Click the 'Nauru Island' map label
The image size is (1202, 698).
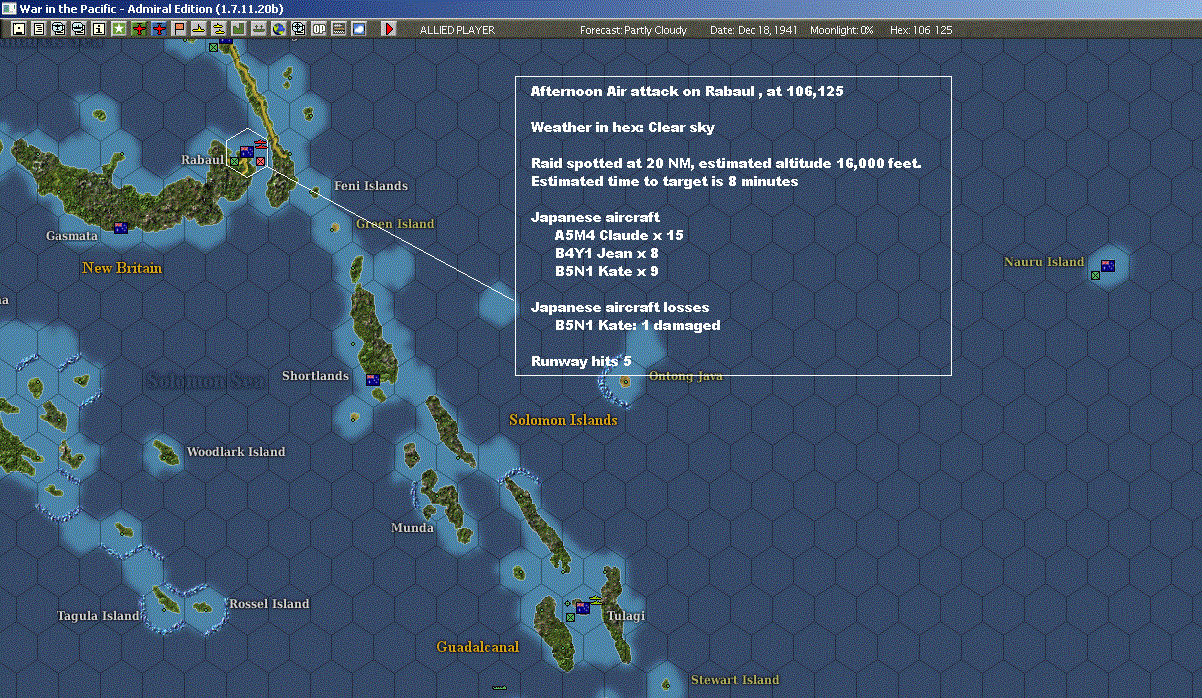pyautogui.click(x=1044, y=262)
